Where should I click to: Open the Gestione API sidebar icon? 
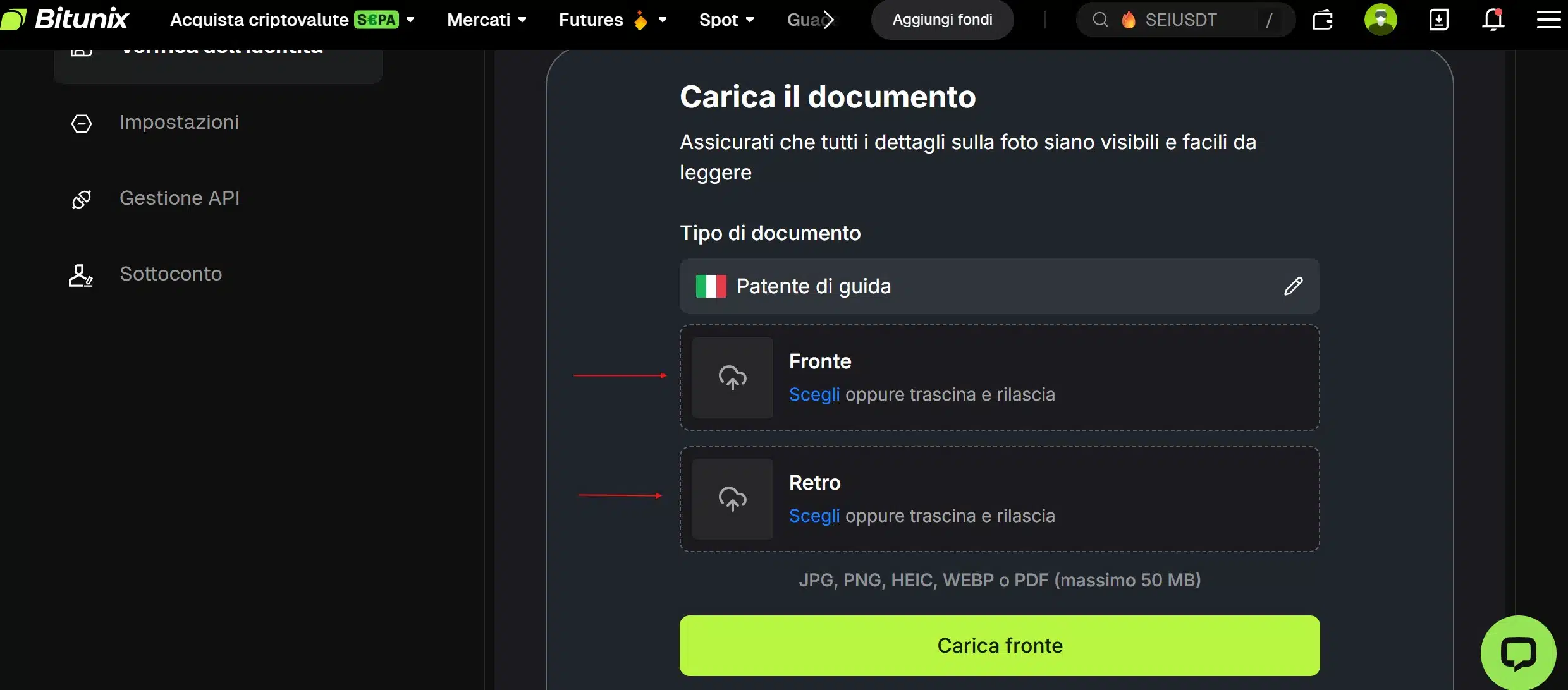[x=81, y=198]
